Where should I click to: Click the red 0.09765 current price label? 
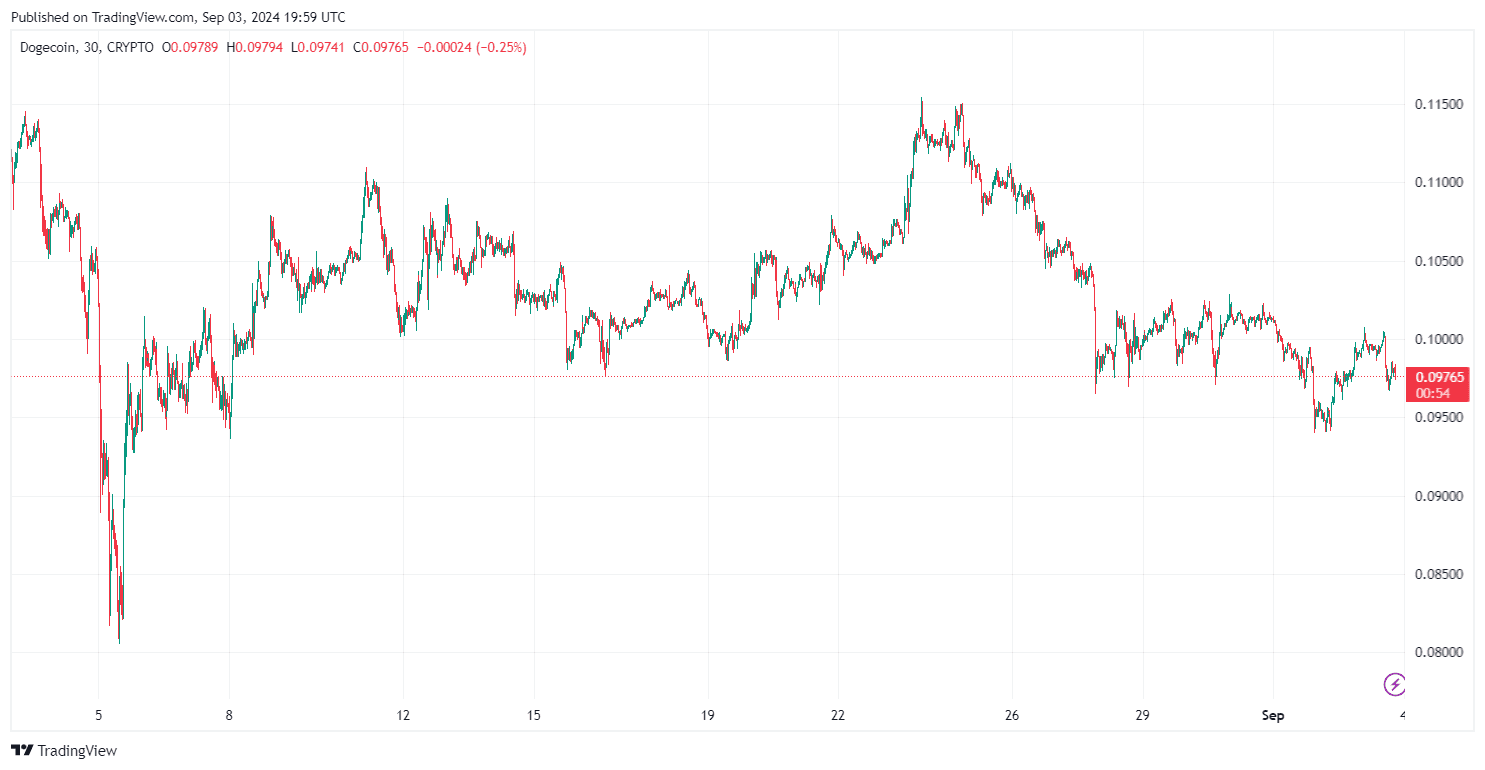[1440, 384]
